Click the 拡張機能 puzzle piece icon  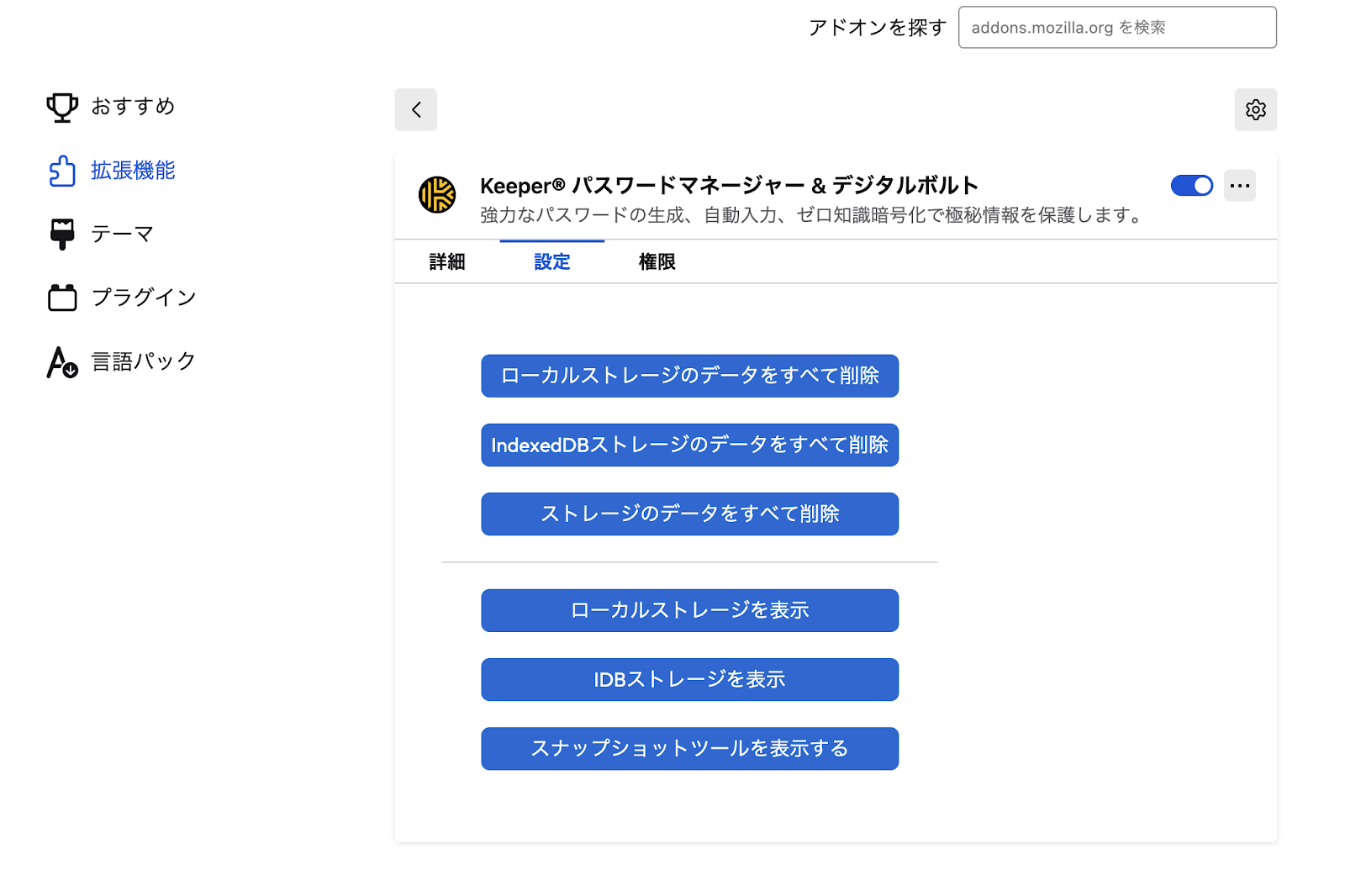pos(62,171)
